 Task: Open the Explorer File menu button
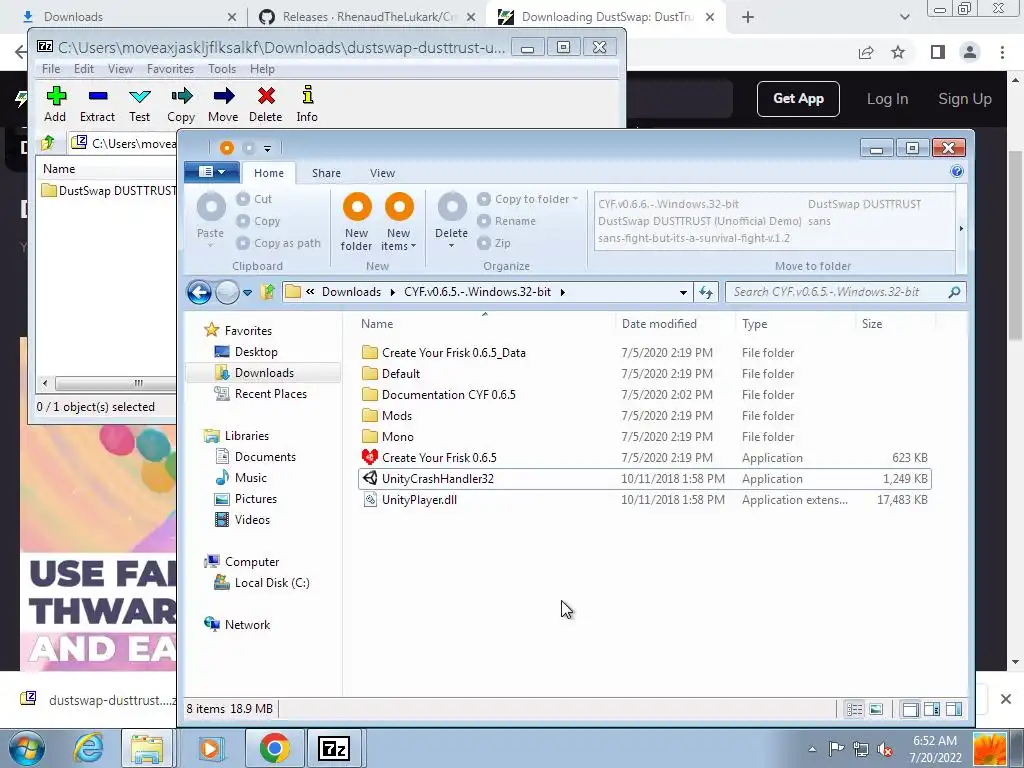tap(212, 172)
